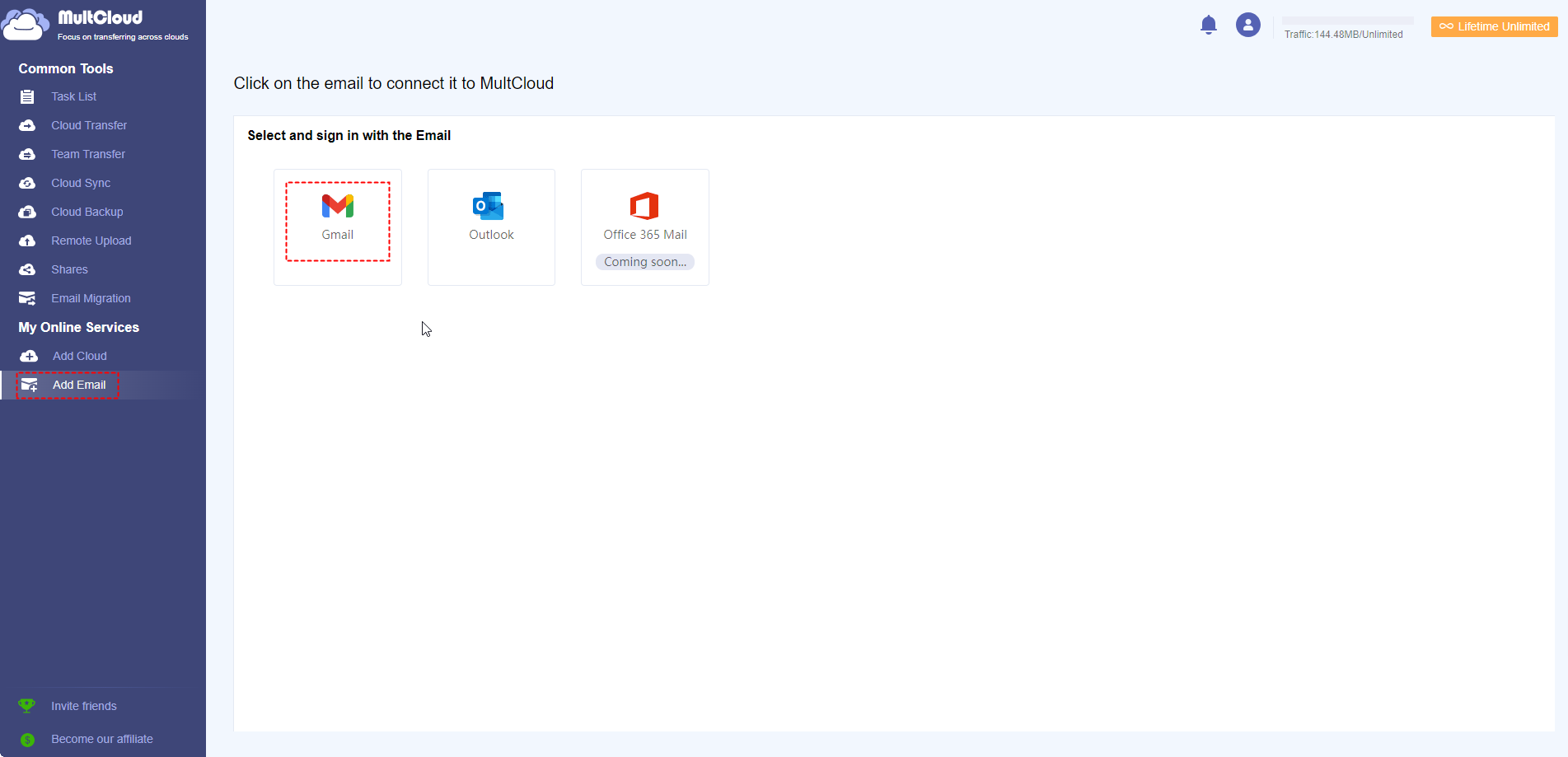Click the Cloud Transfer icon
The width and height of the screenshot is (1568, 757).
pyautogui.click(x=27, y=125)
